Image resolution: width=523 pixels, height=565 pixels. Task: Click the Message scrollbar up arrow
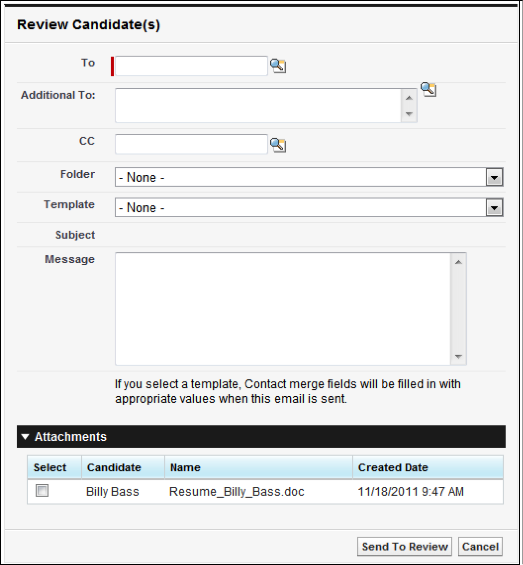[x=458, y=262]
